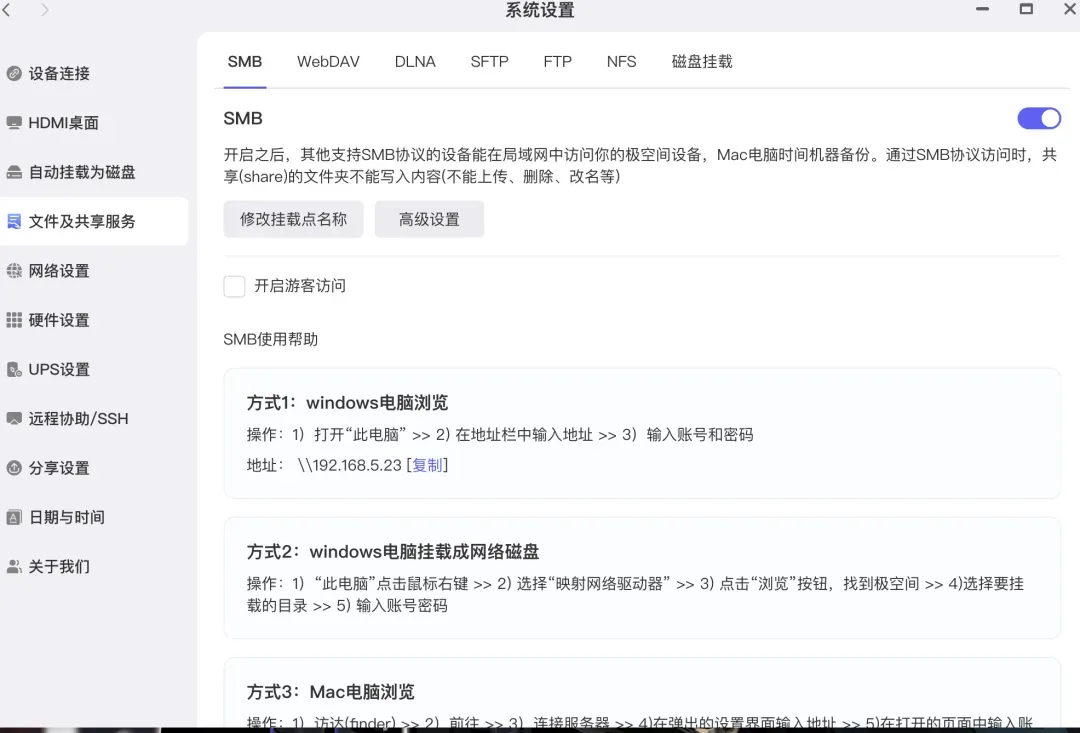Click the 自动挂载为磁盘 disk icon

tap(14, 172)
